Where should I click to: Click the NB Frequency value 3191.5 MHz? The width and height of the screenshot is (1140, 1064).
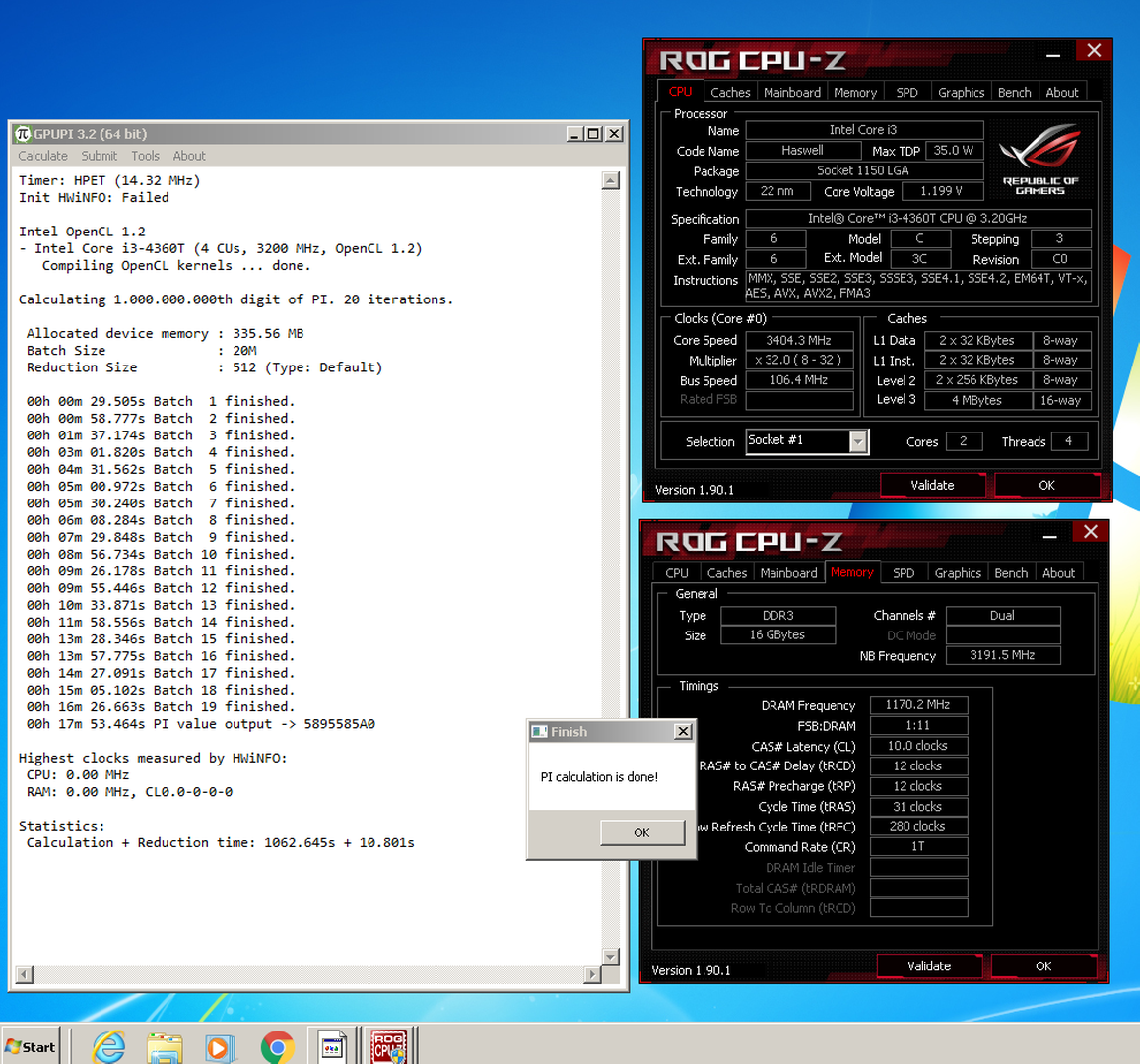1002,655
